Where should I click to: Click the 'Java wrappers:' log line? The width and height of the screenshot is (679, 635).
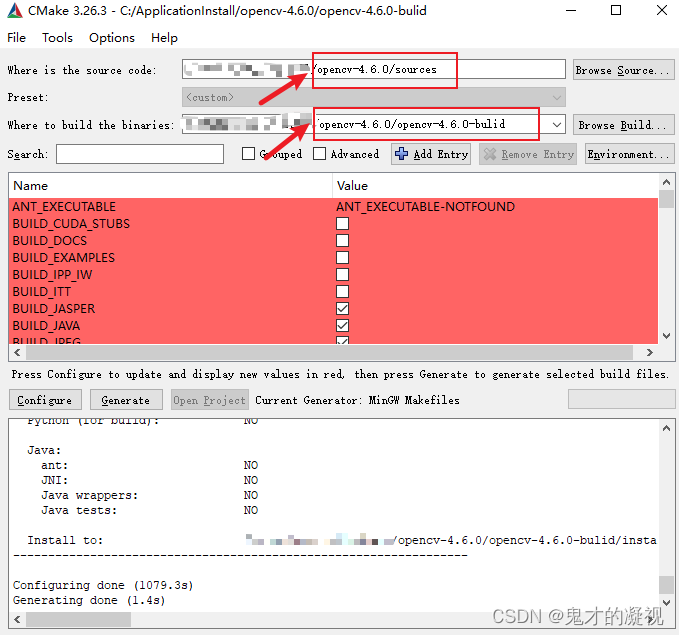pyautogui.click(x=90, y=495)
